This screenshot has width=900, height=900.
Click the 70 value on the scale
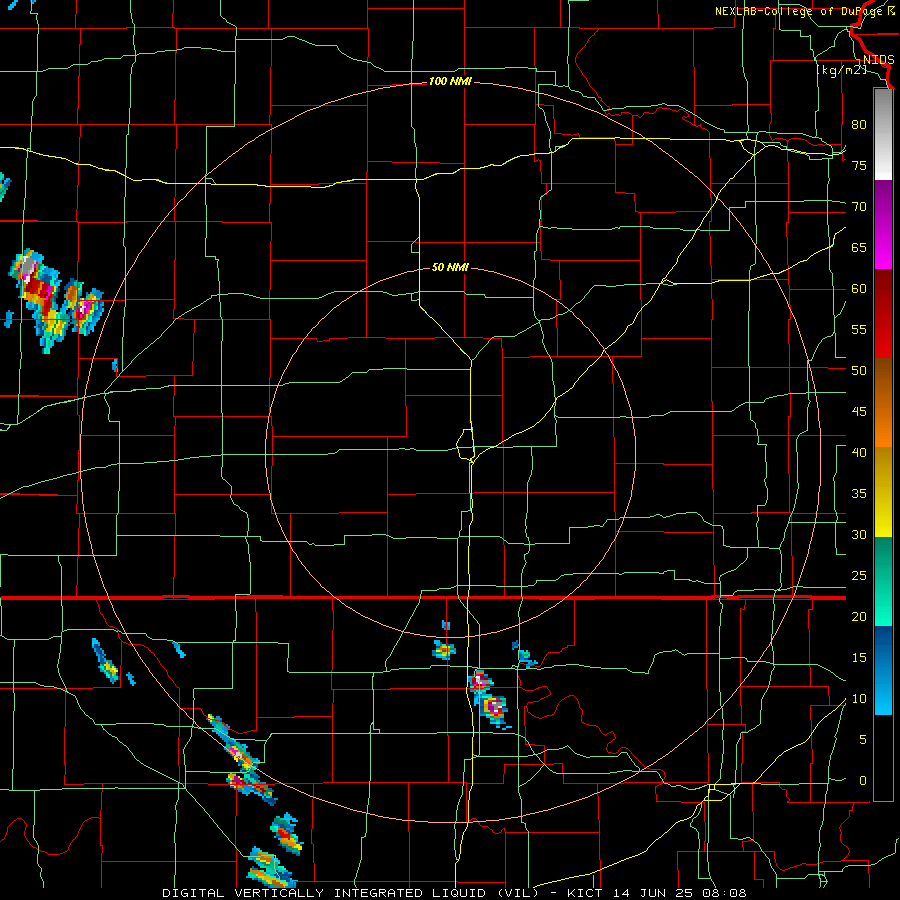[859, 207]
